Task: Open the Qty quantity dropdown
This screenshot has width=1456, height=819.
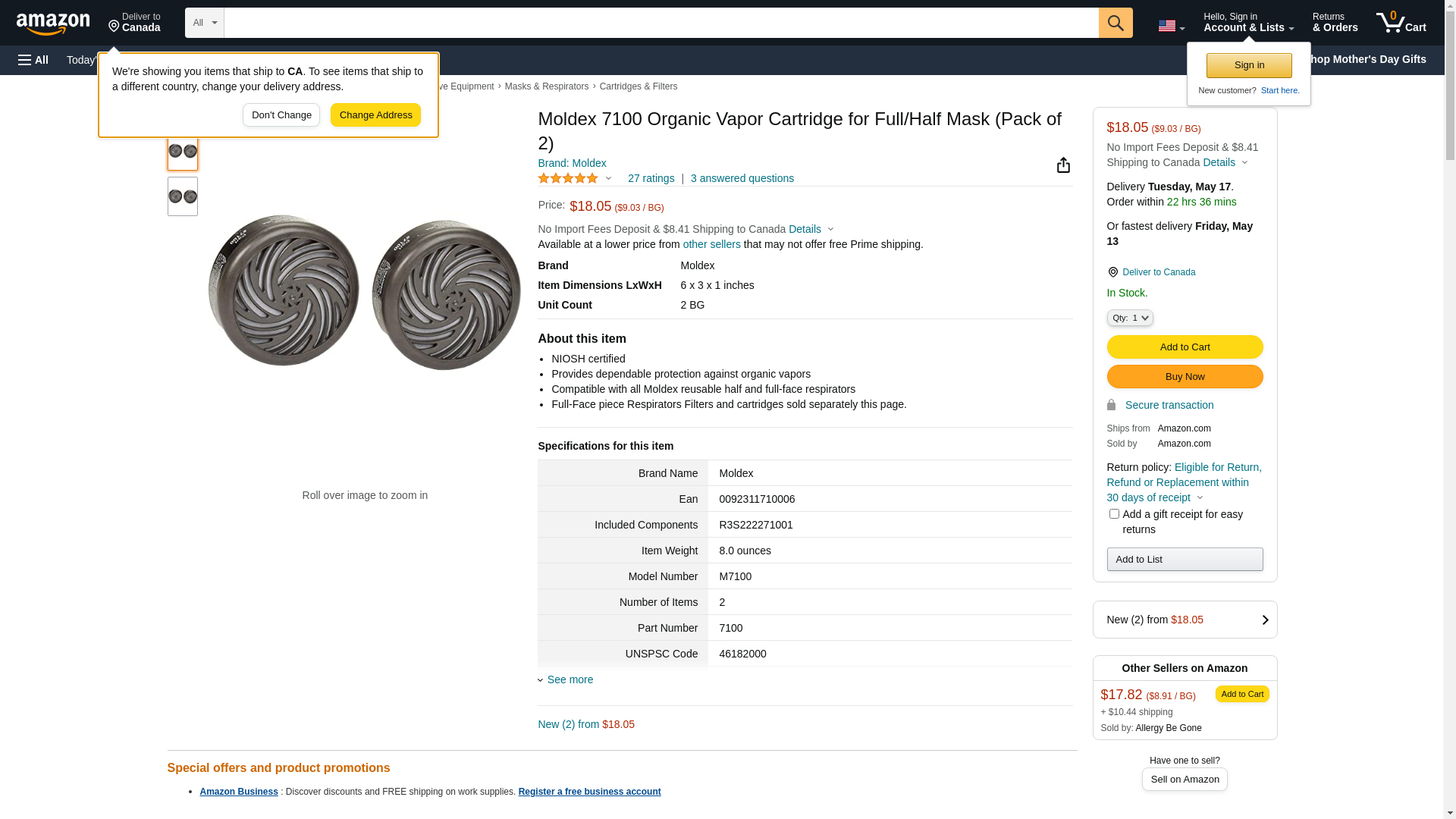Action: pyautogui.click(x=1129, y=318)
